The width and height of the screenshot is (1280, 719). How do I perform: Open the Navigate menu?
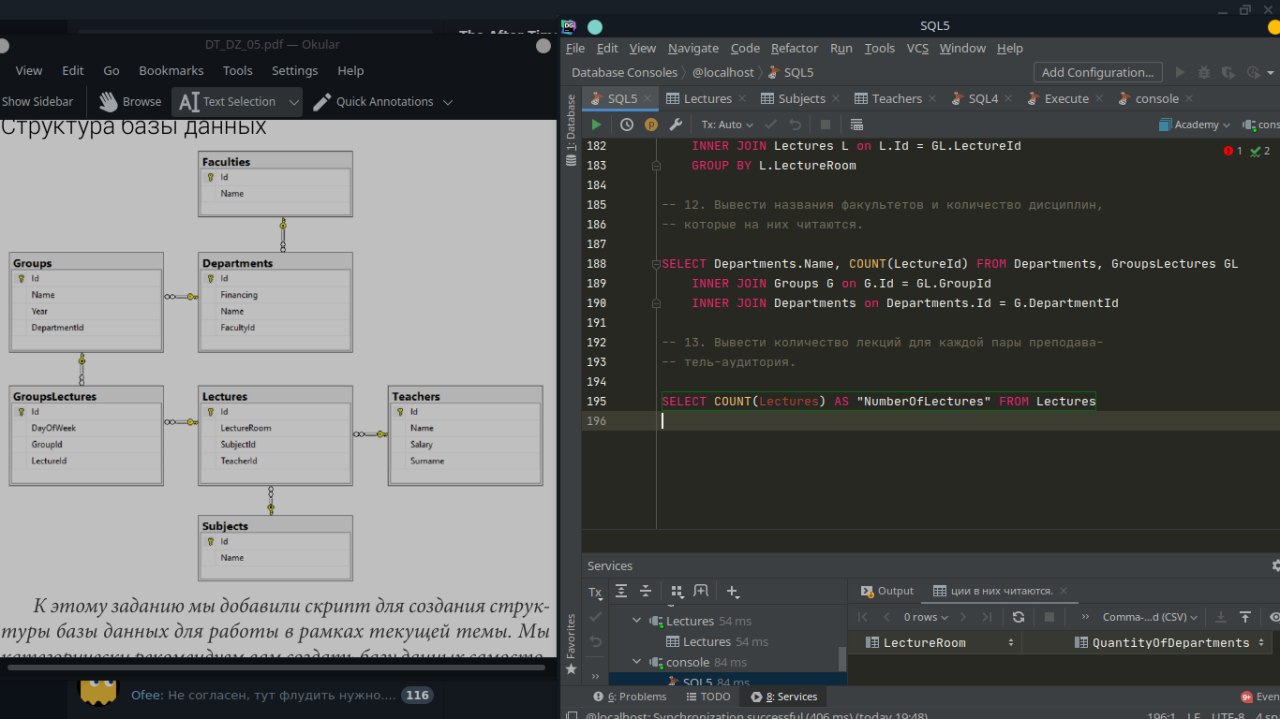pos(693,48)
